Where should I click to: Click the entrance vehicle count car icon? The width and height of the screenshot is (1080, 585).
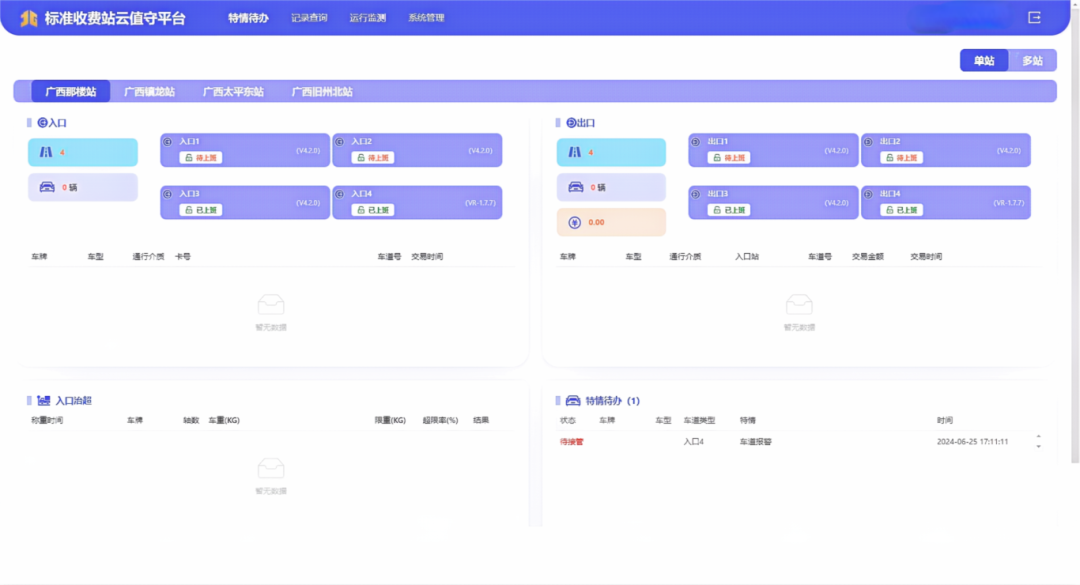(x=46, y=187)
